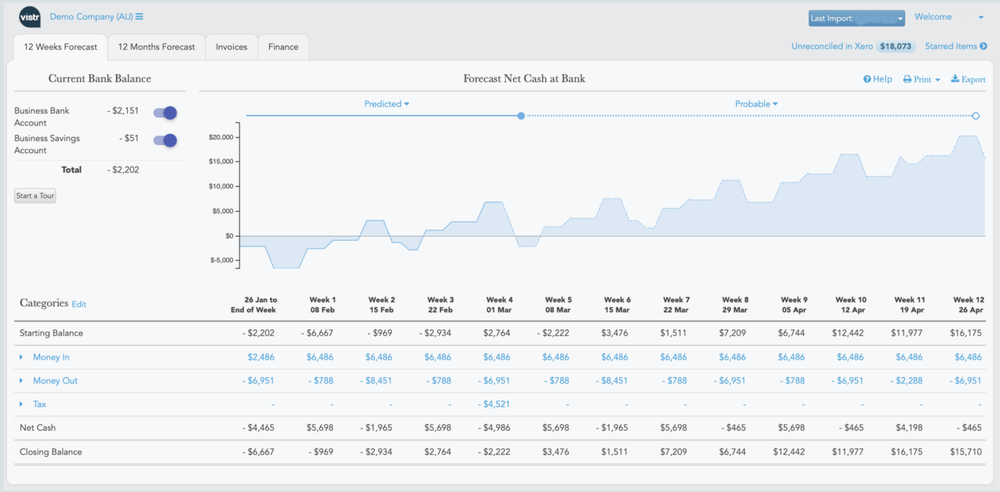Click the Vistr logo icon
The height and width of the screenshot is (492, 1000).
[x=30, y=17]
